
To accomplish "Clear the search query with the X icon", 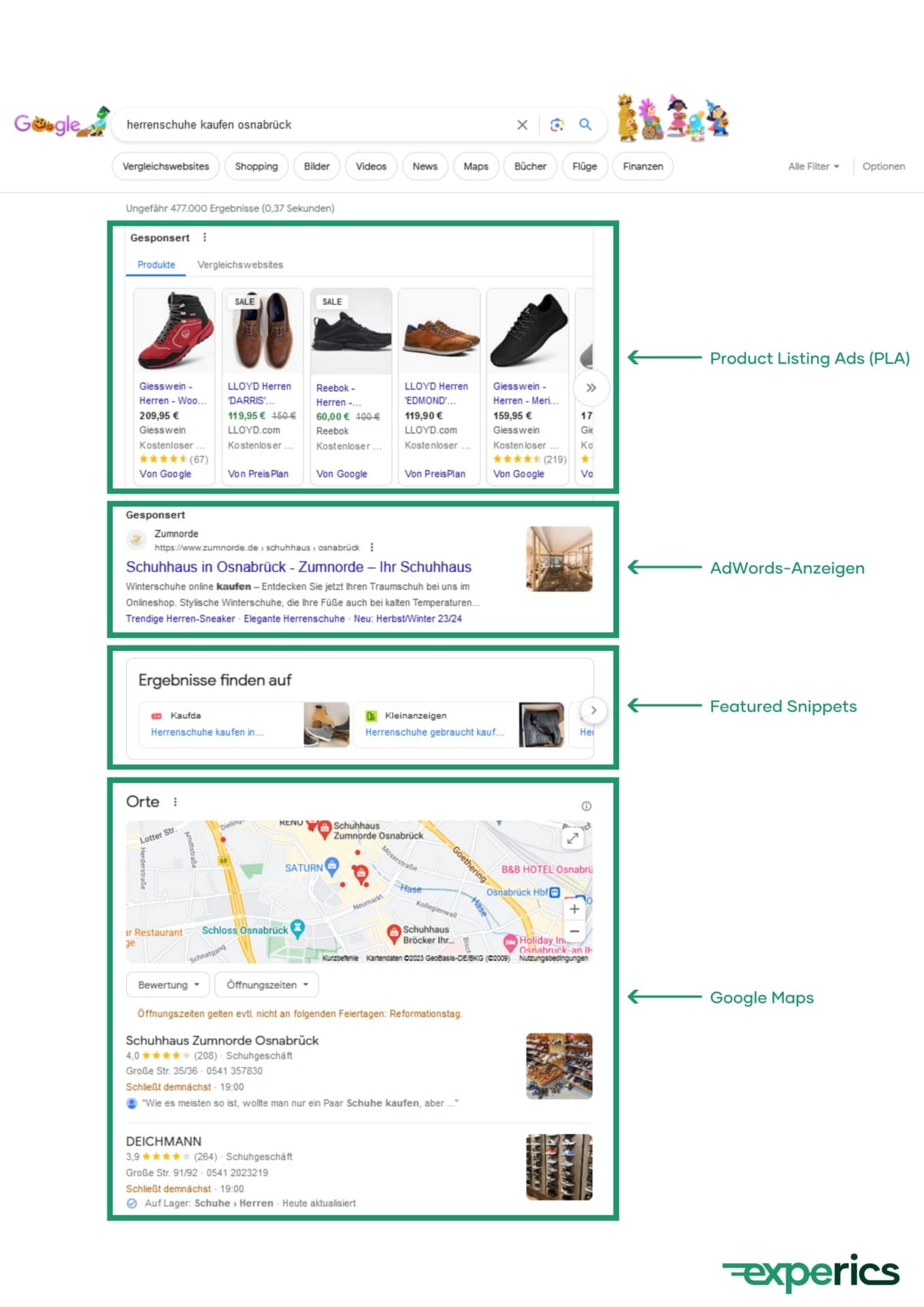I will pyautogui.click(x=522, y=125).
